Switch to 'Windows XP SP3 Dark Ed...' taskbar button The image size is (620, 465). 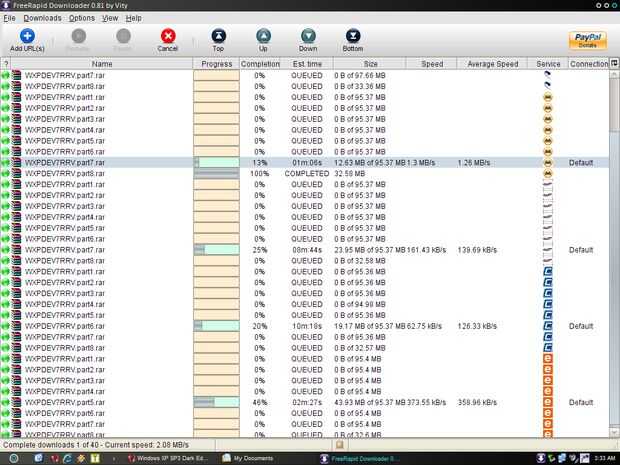tap(166, 458)
